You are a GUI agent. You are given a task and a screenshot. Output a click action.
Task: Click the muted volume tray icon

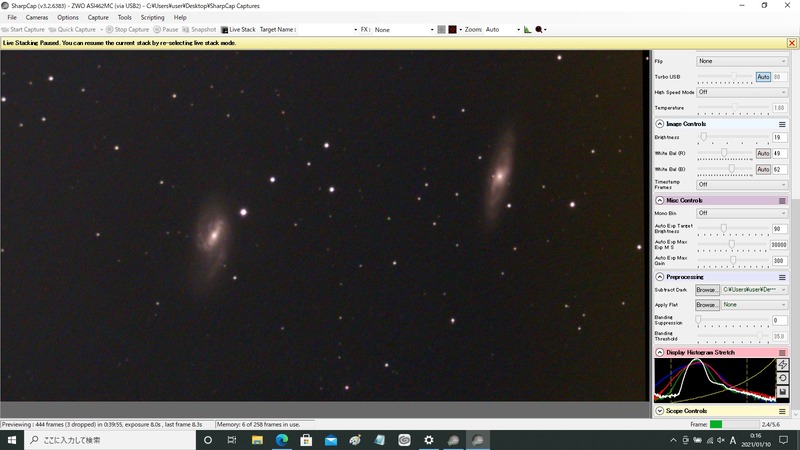pyautogui.click(x=721, y=440)
